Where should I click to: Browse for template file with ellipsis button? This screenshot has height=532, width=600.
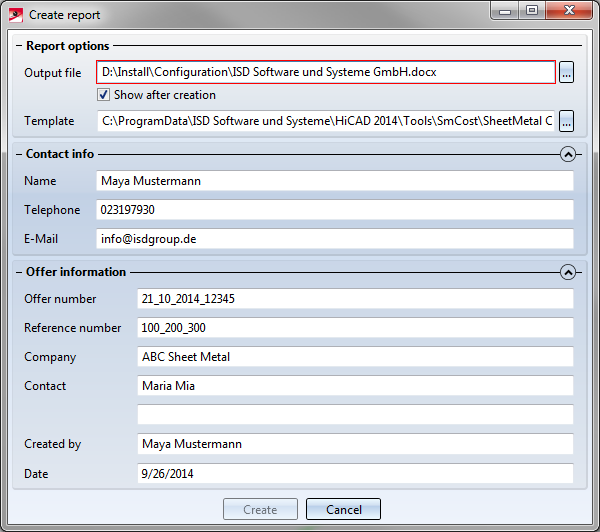[566, 121]
